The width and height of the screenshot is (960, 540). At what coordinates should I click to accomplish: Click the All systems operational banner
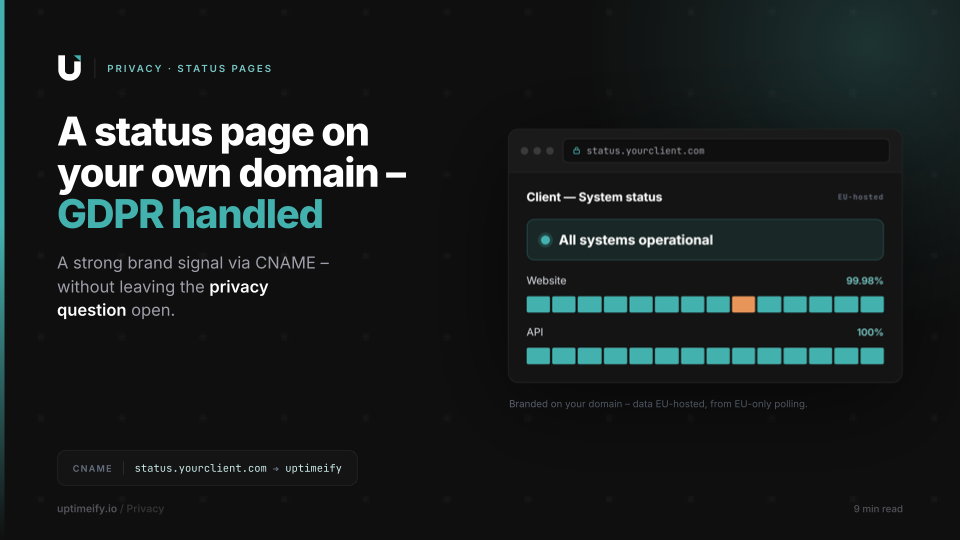(x=705, y=240)
